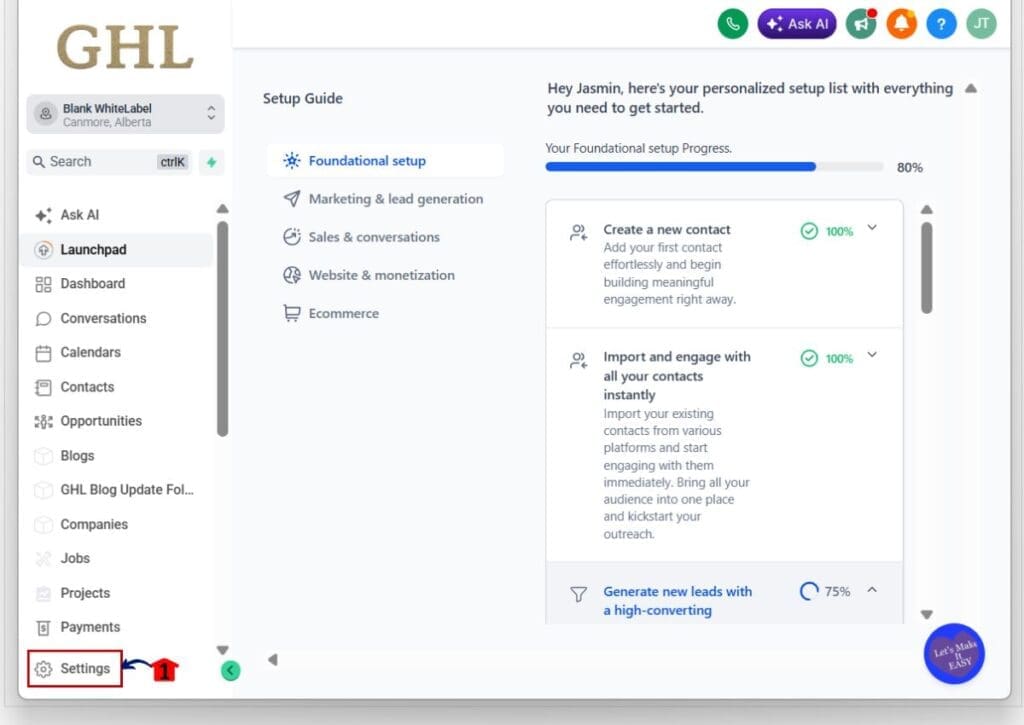
Task: Open Settings at the sidebar bottom
Action: point(74,668)
